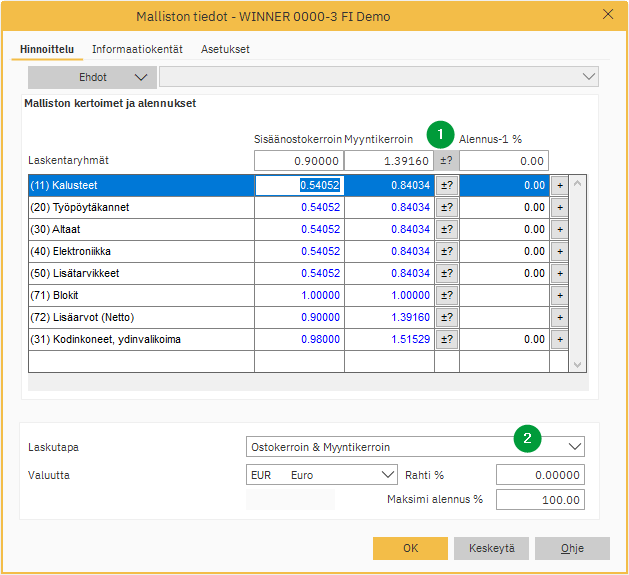Click the ±? button in Kodinkoneet row
Viewport: 629px width, 575px height.
[x=446, y=339]
